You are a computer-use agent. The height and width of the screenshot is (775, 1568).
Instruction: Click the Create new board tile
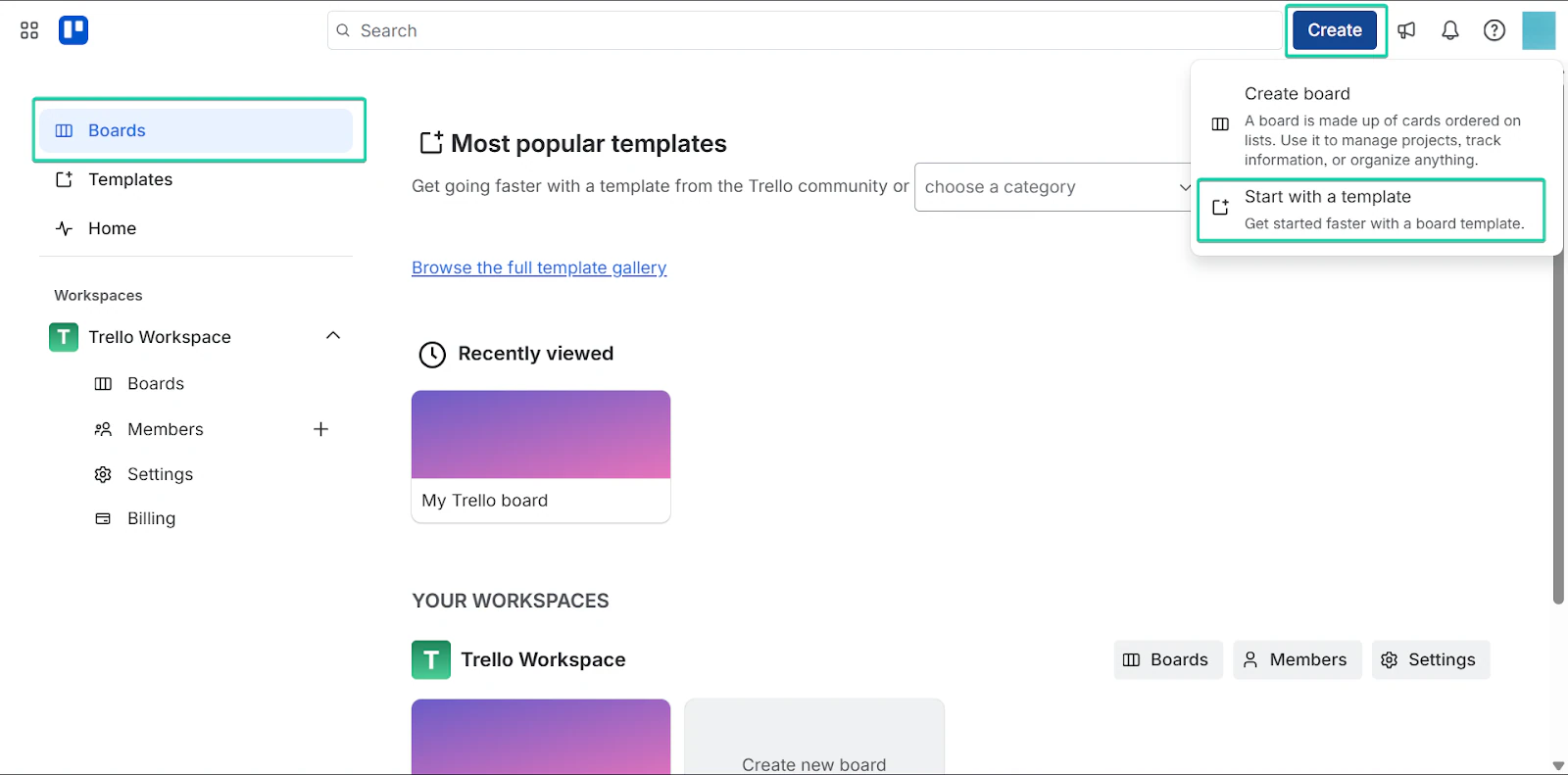click(x=814, y=737)
